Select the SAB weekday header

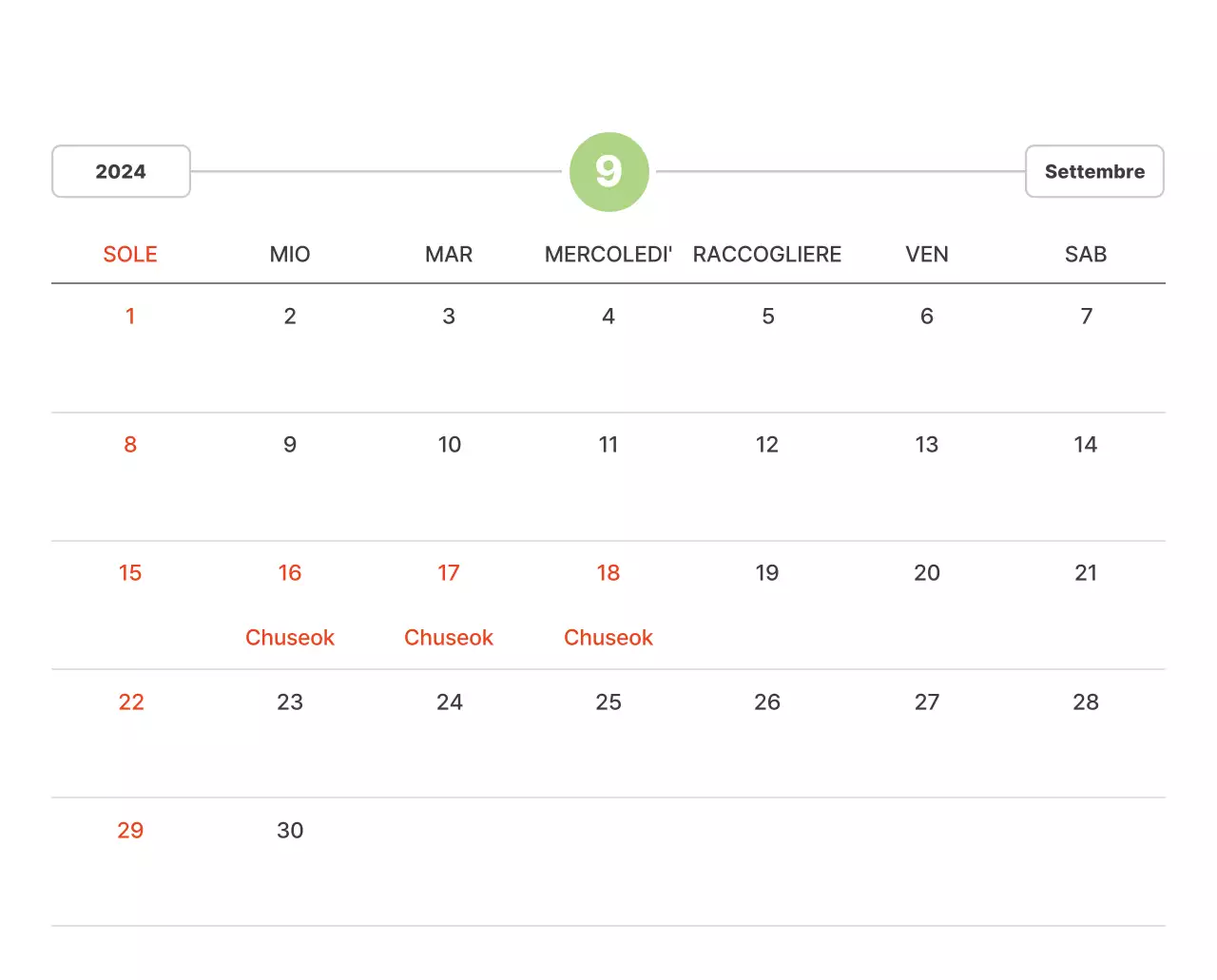(1086, 254)
